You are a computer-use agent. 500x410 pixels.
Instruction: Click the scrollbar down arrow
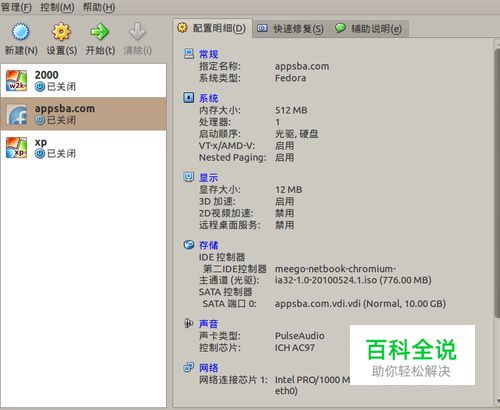coord(497,400)
